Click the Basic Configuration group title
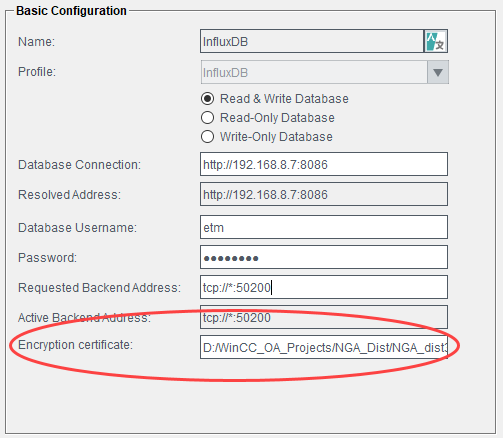This screenshot has height=438, width=503. tap(71, 11)
